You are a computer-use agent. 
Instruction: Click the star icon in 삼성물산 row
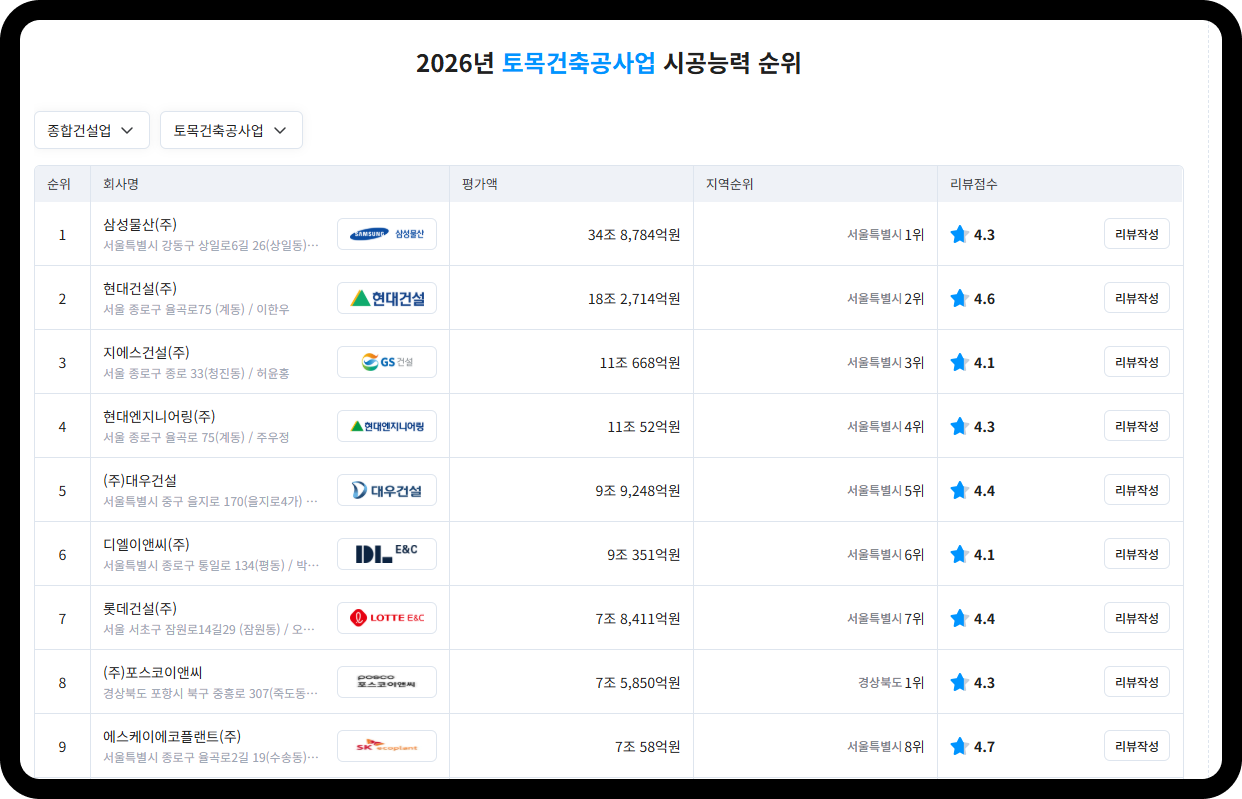(960, 234)
